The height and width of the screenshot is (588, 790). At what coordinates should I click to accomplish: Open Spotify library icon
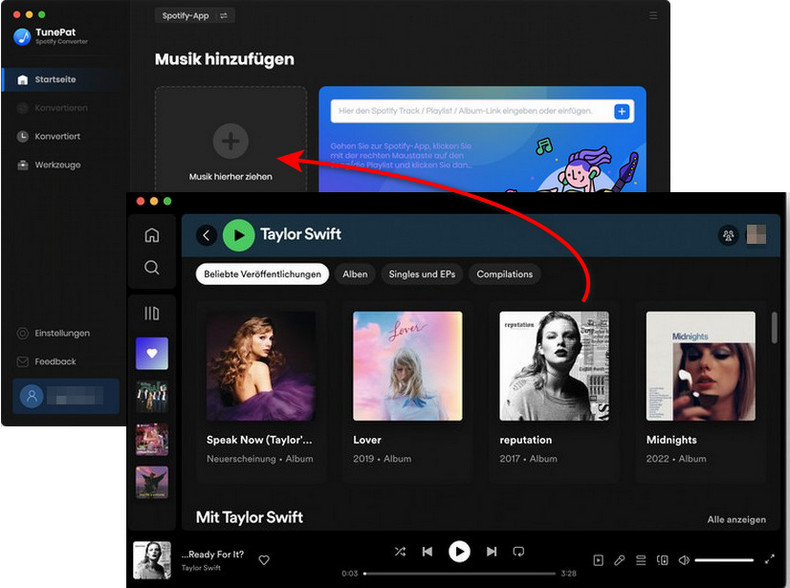click(x=152, y=313)
